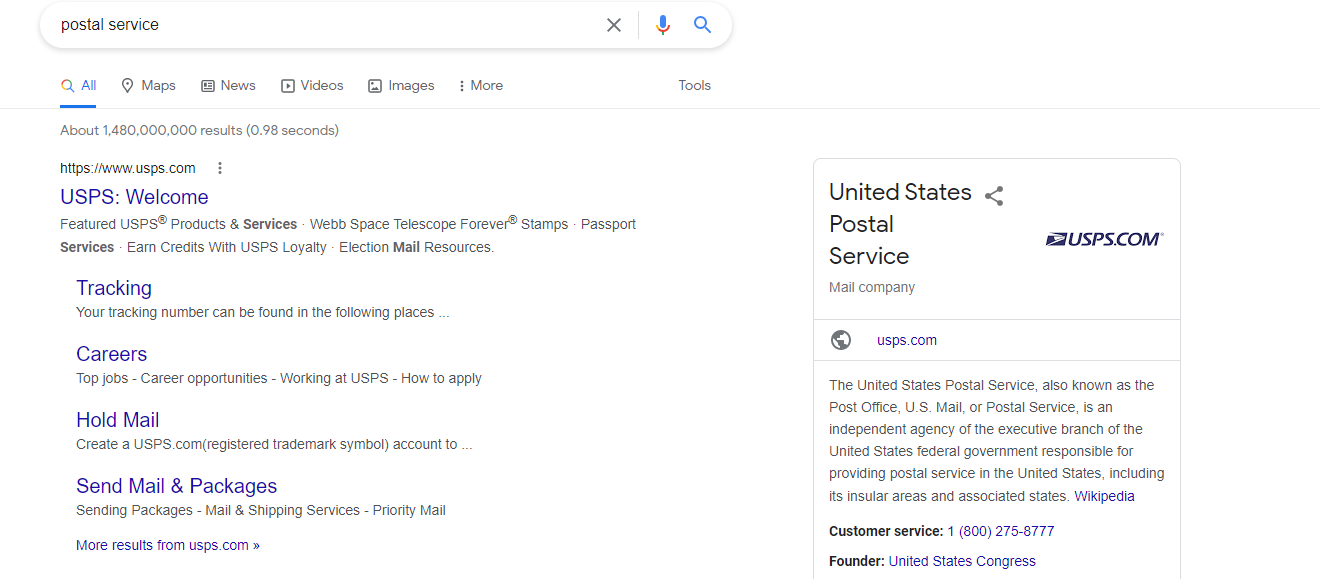The height and width of the screenshot is (579, 1320).
Task: Open the Hold Mail sitelink
Action: point(117,420)
